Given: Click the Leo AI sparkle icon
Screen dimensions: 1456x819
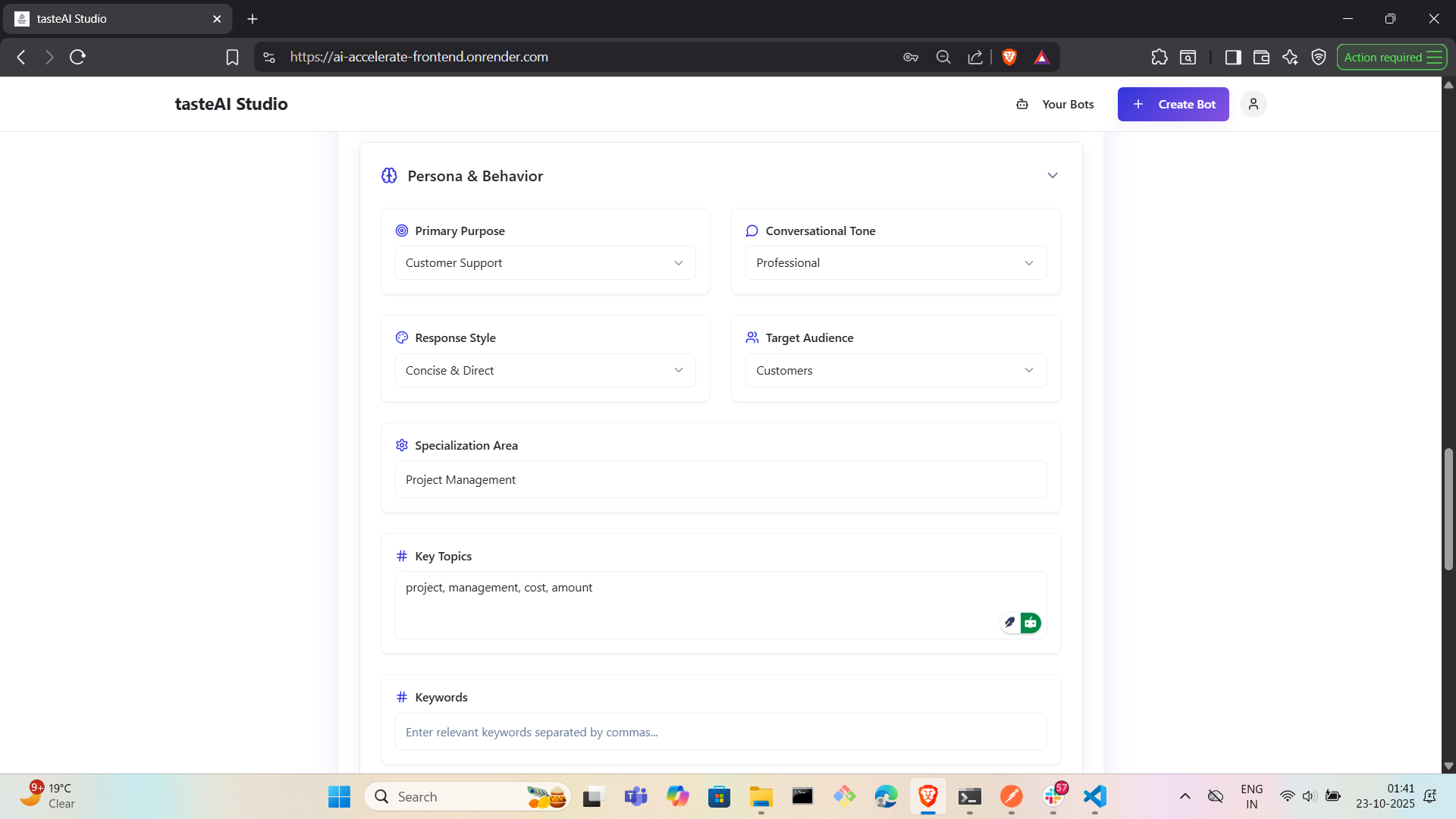Looking at the screenshot, I should click(x=1290, y=57).
